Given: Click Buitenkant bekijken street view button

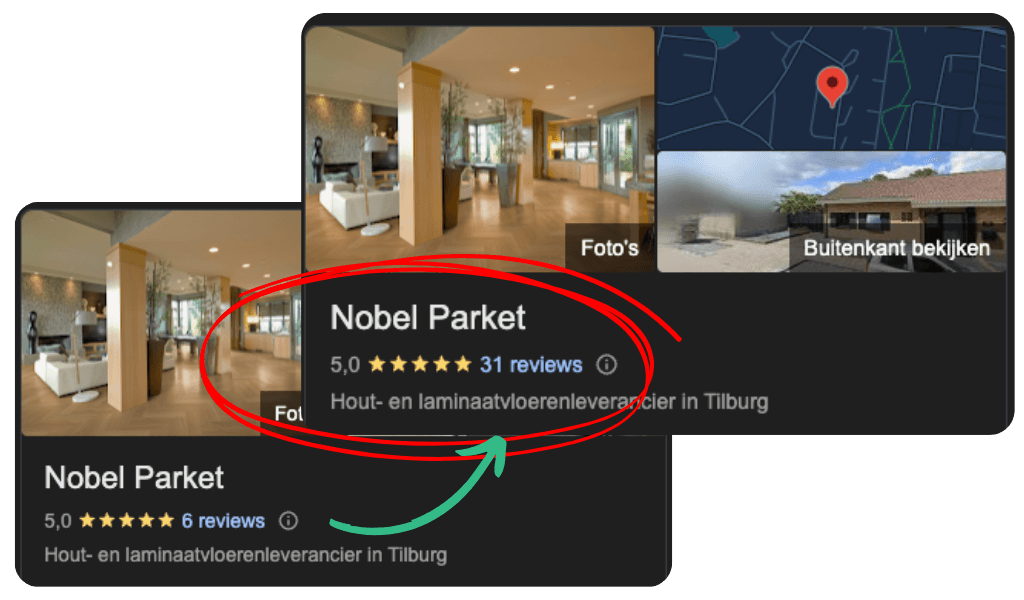Looking at the screenshot, I should (897, 248).
